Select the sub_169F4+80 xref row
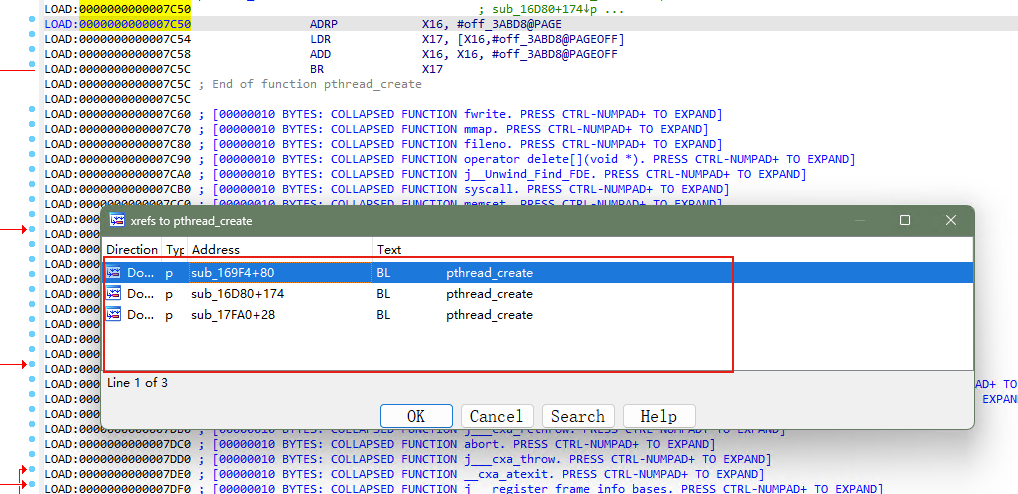The image size is (1018, 494). click(538, 273)
